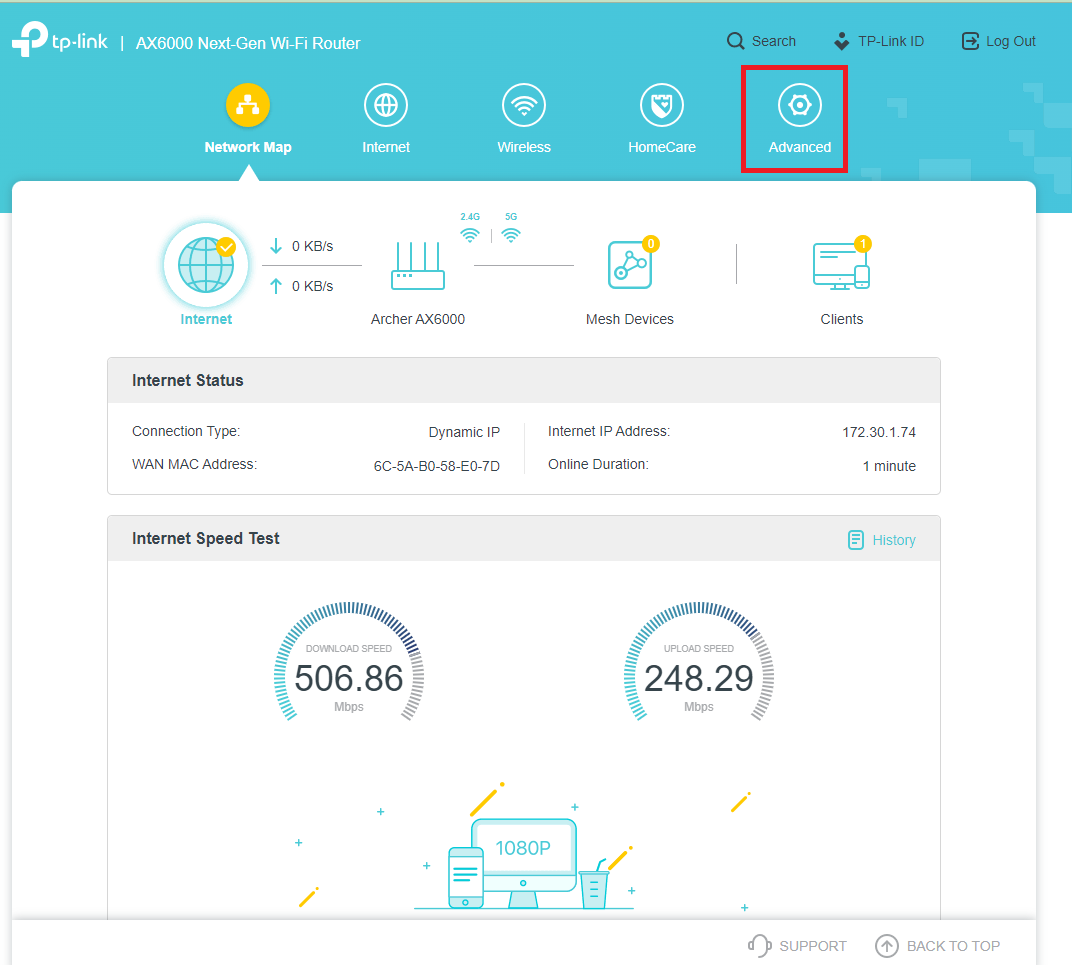The height and width of the screenshot is (965, 1072).
Task: Click the TP-Link ID person icon
Action: pyautogui.click(x=842, y=41)
